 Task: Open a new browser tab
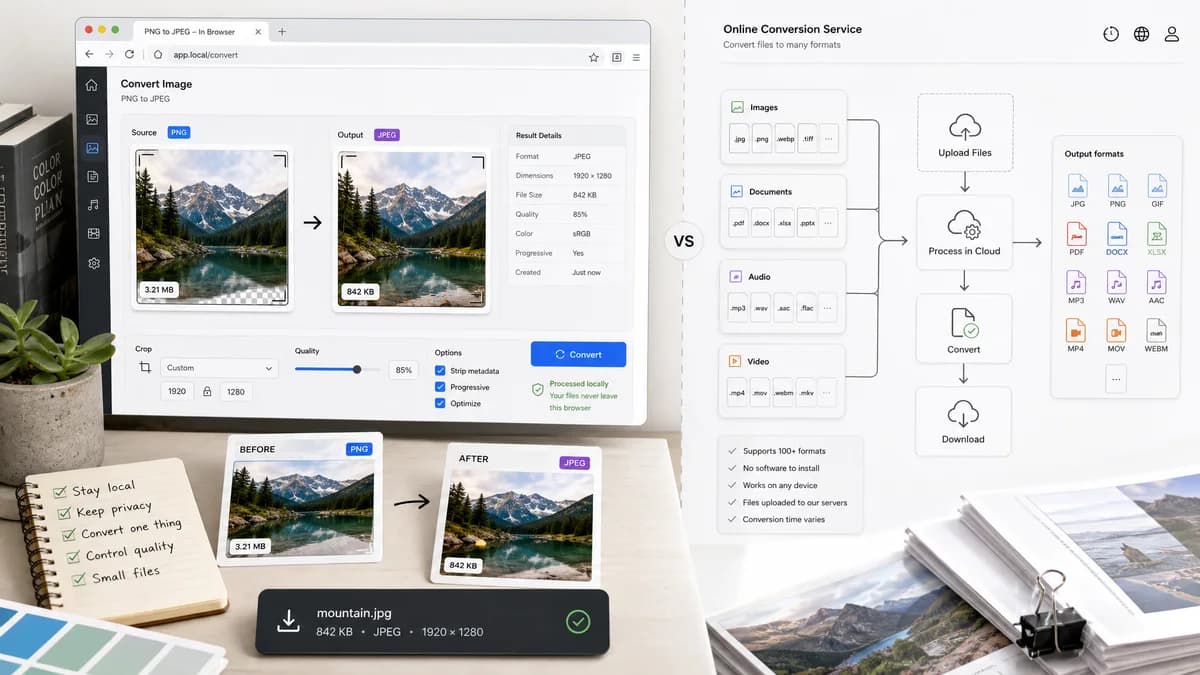(282, 32)
